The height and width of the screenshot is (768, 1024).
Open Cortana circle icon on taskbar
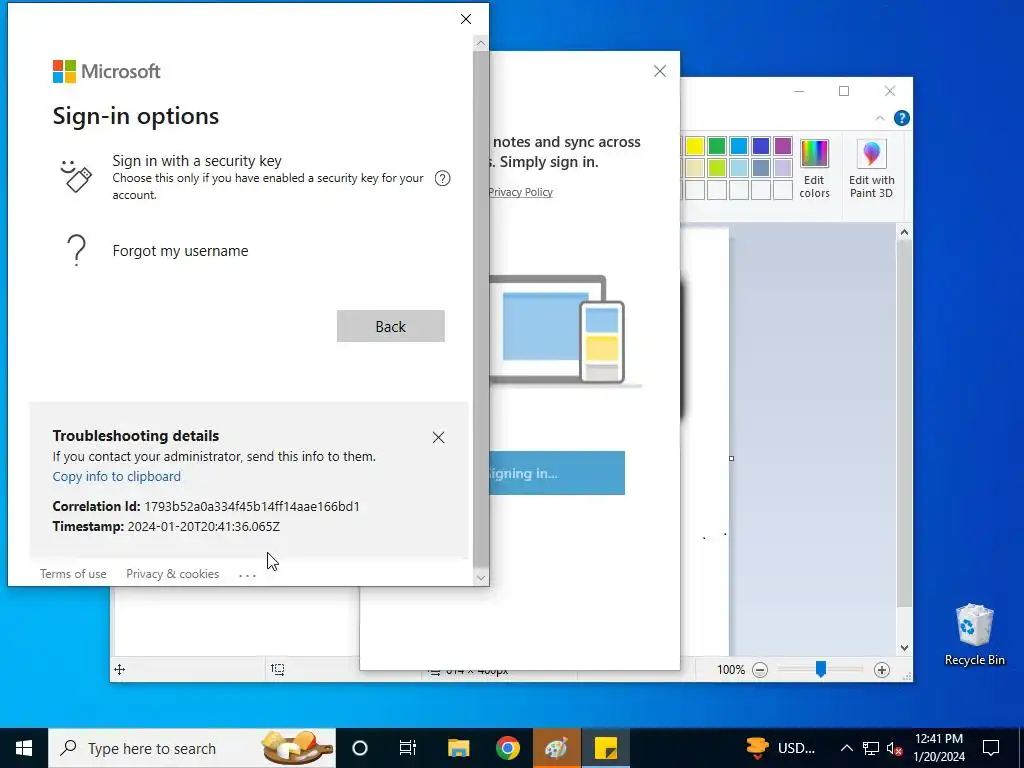coord(360,748)
